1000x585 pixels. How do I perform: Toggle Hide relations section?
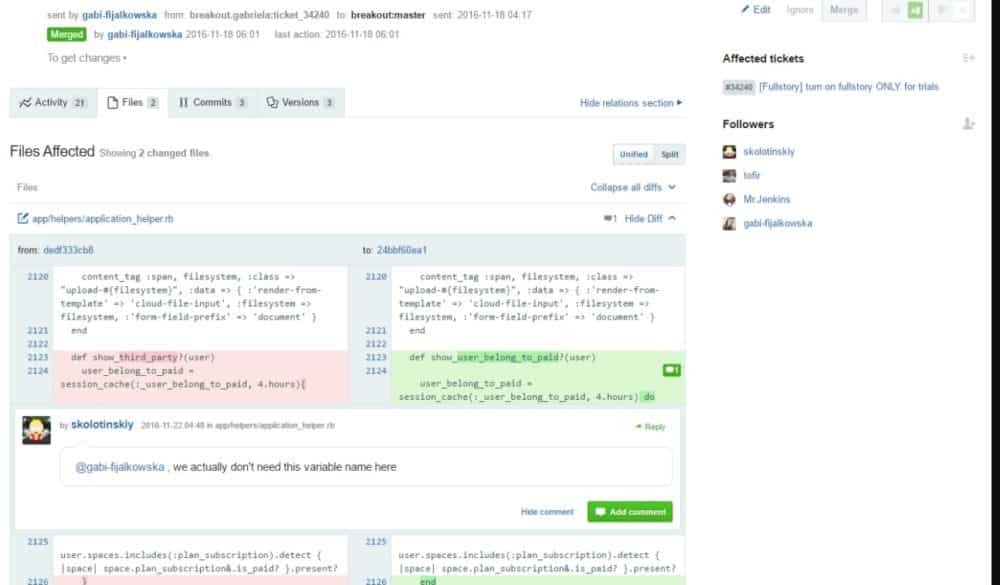[630, 103]
